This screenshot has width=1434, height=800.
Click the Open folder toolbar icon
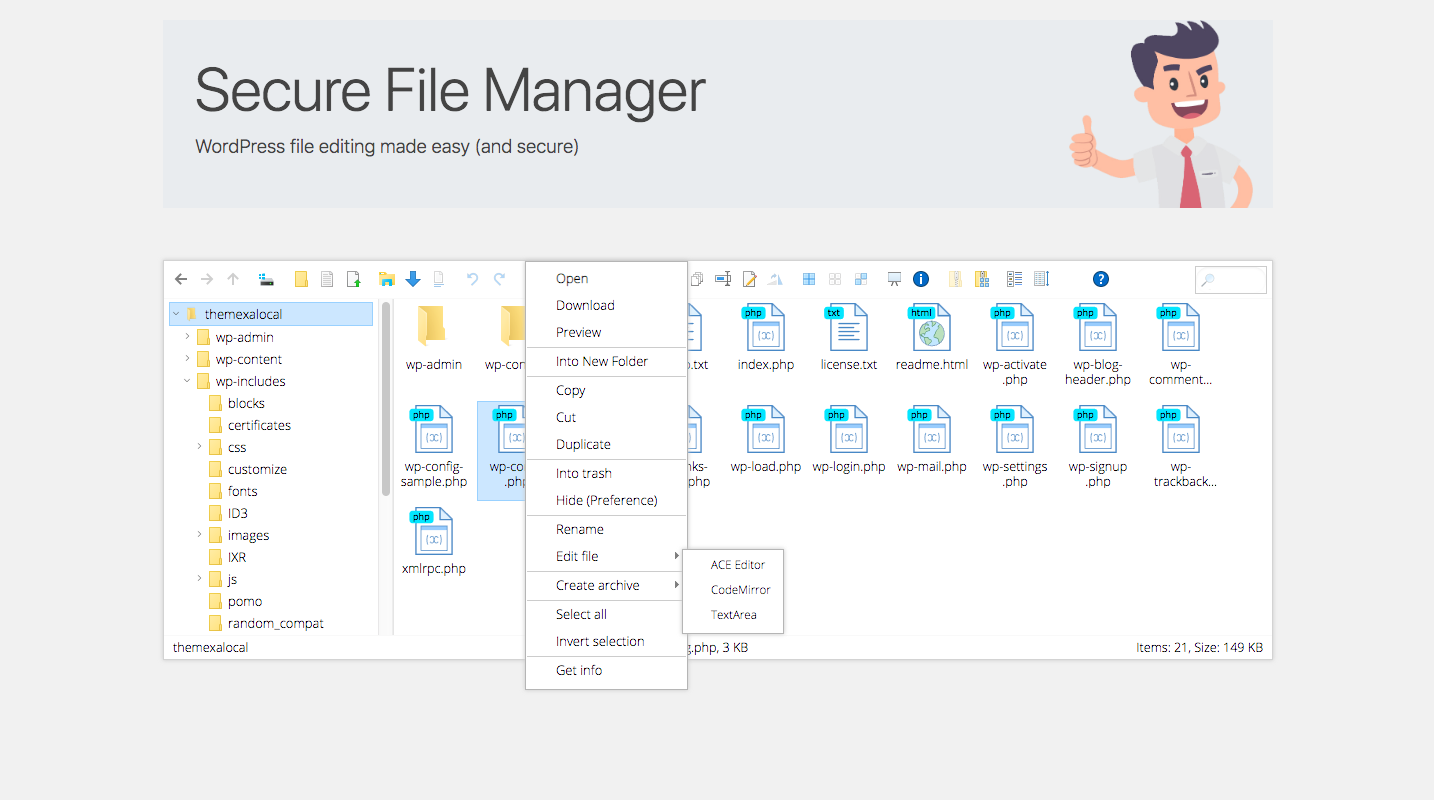[x=387, y=279]
